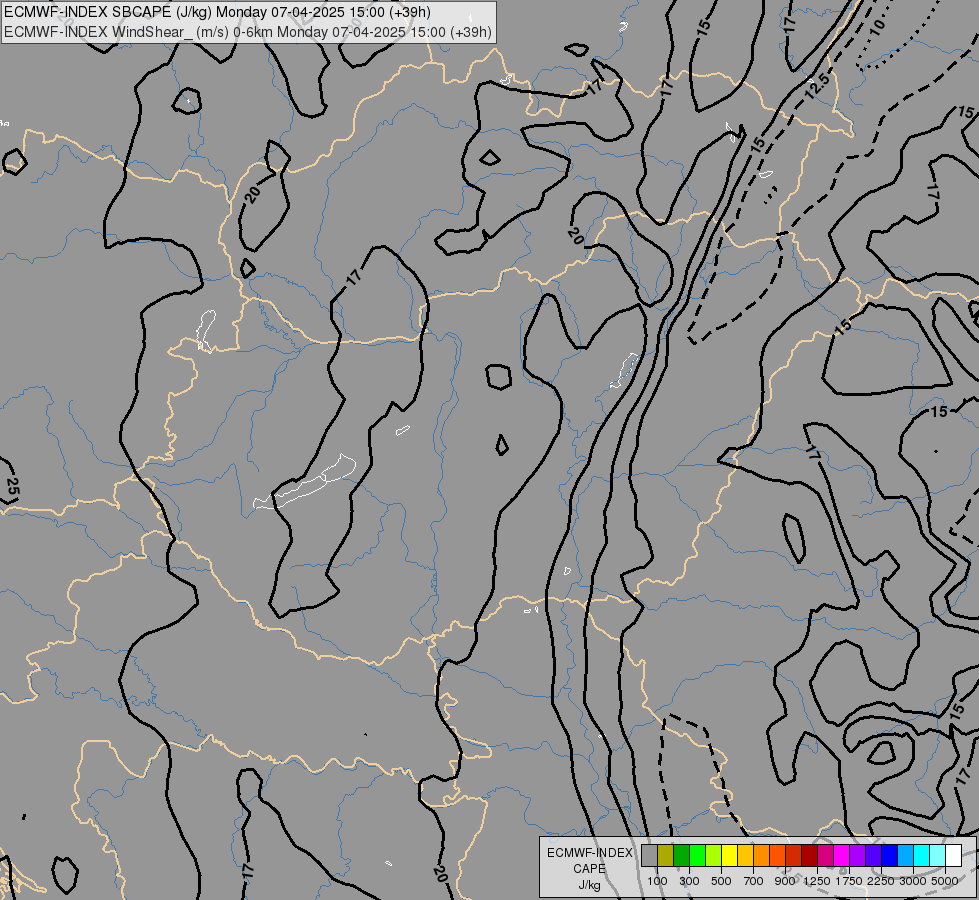979x900 pixels.
Task: Click the amber legend swatch
Action: pyautogui.click(x=745, y=856)
